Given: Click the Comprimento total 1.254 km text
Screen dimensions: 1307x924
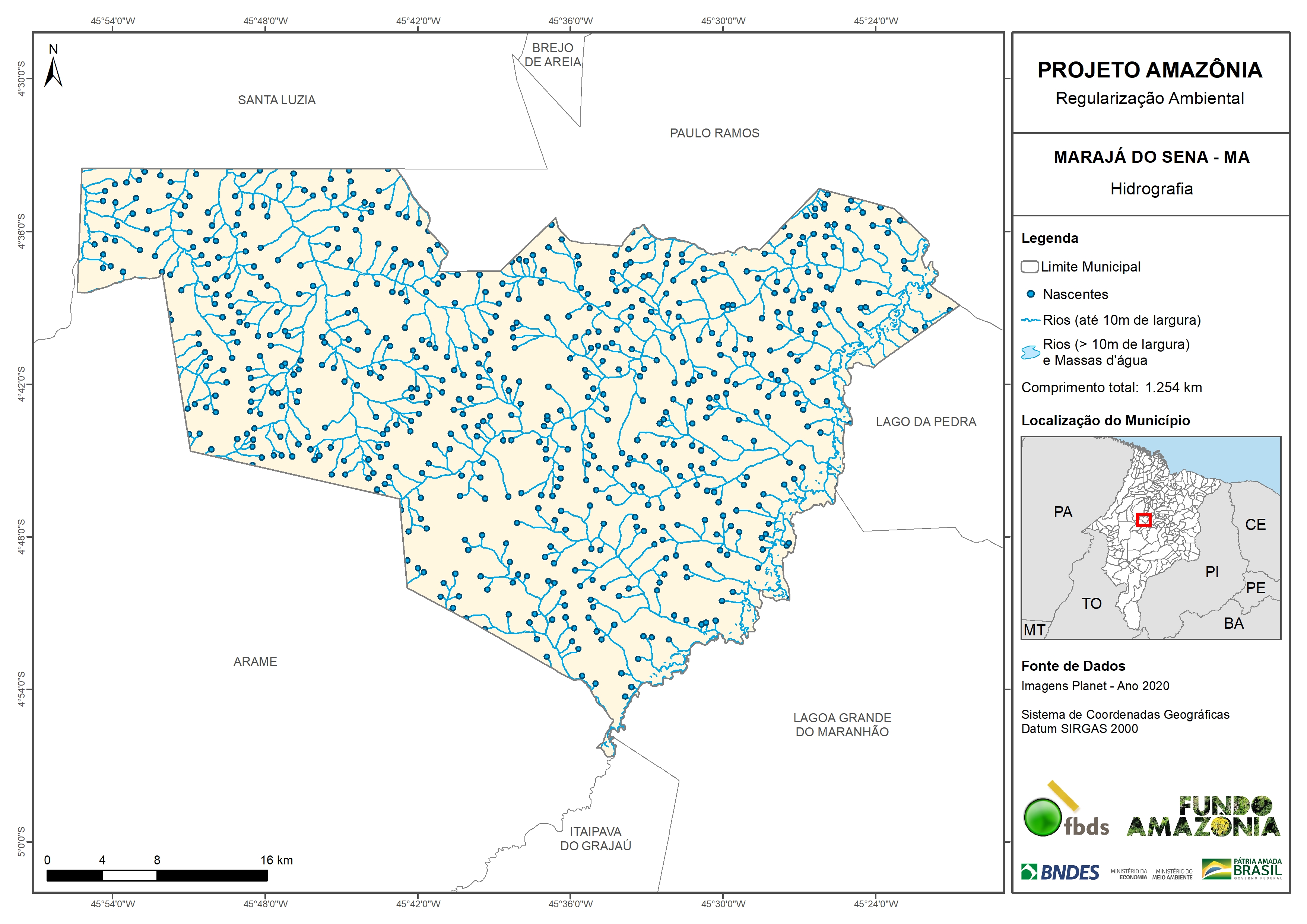Looking at the screenshot, I should point(1111,388).
